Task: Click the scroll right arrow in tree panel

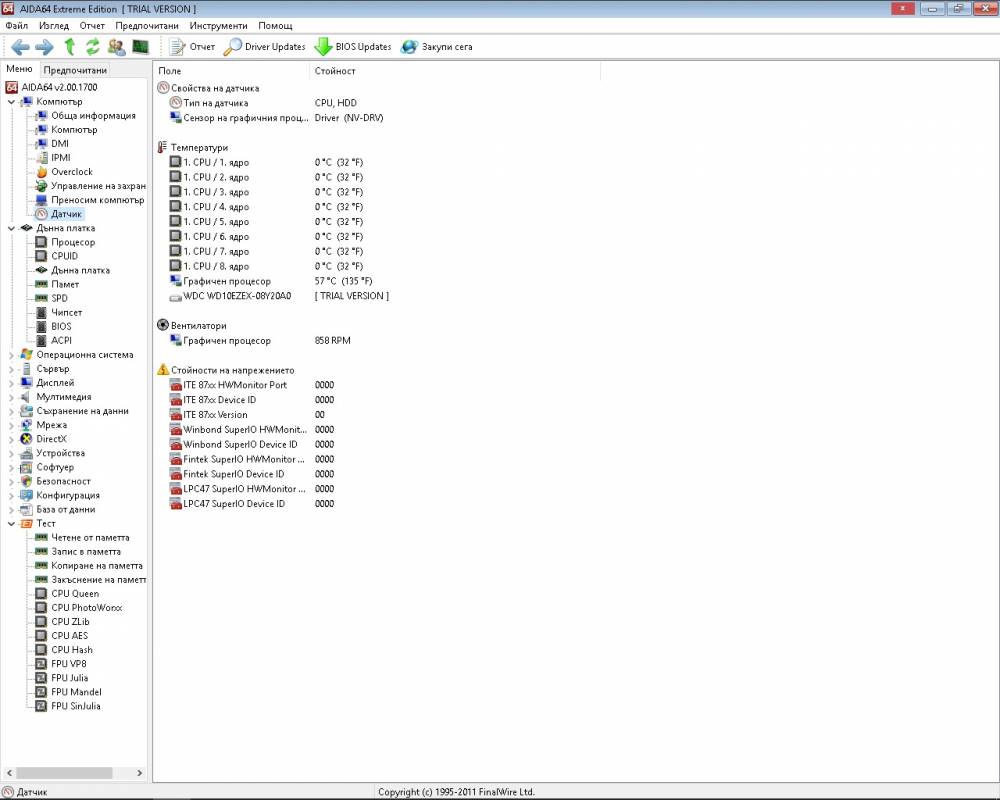Action: 140,773
